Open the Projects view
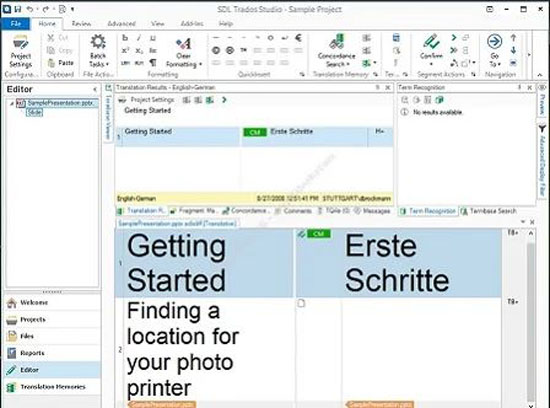Image resolution: width=550 pixels, height=408 pixels. pos(53,319)
